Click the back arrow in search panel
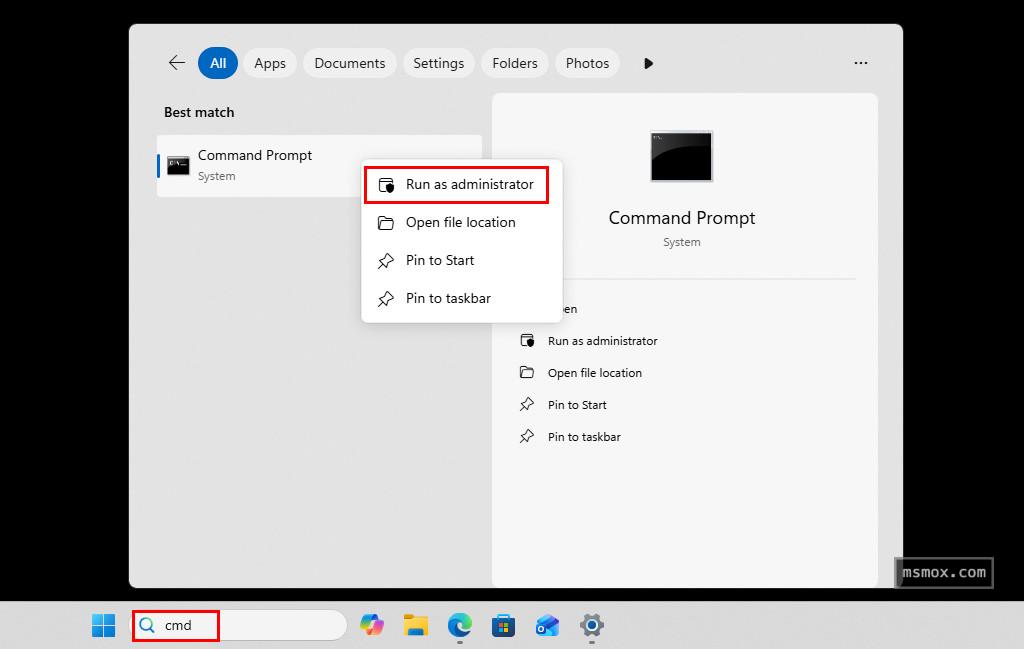 (177, 63)
